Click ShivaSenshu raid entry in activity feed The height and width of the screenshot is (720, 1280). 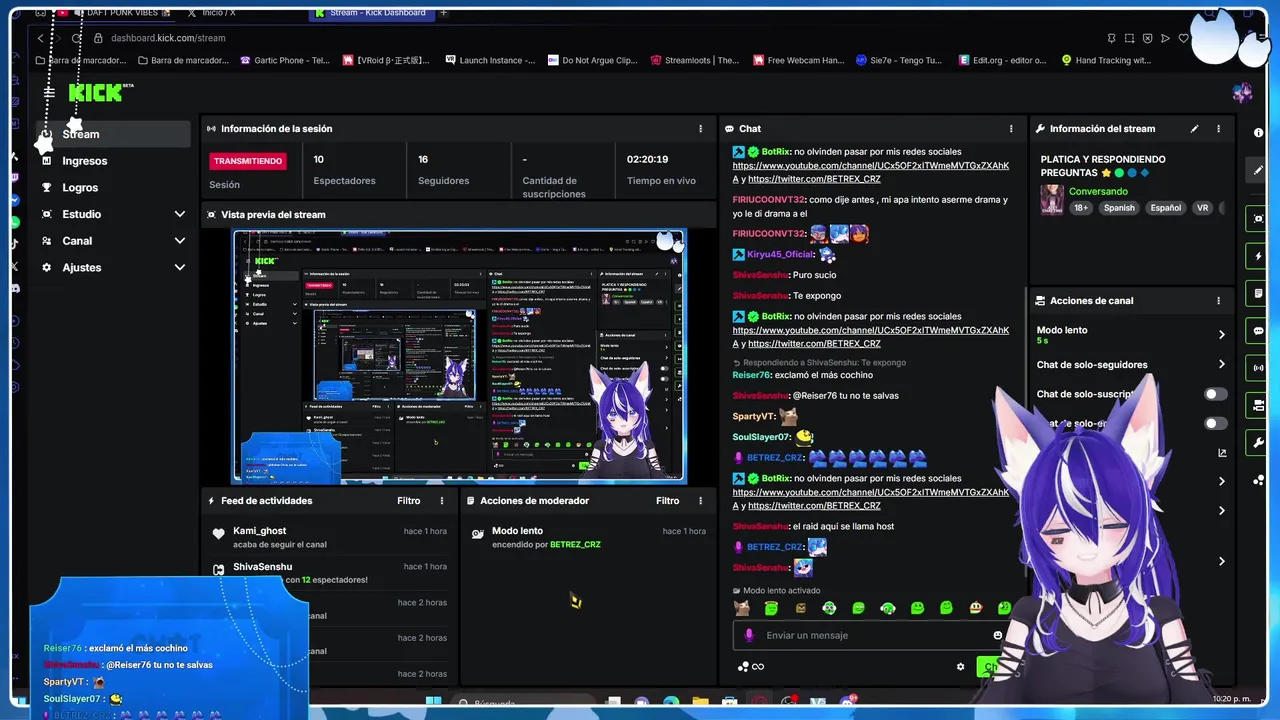(328, 573)
